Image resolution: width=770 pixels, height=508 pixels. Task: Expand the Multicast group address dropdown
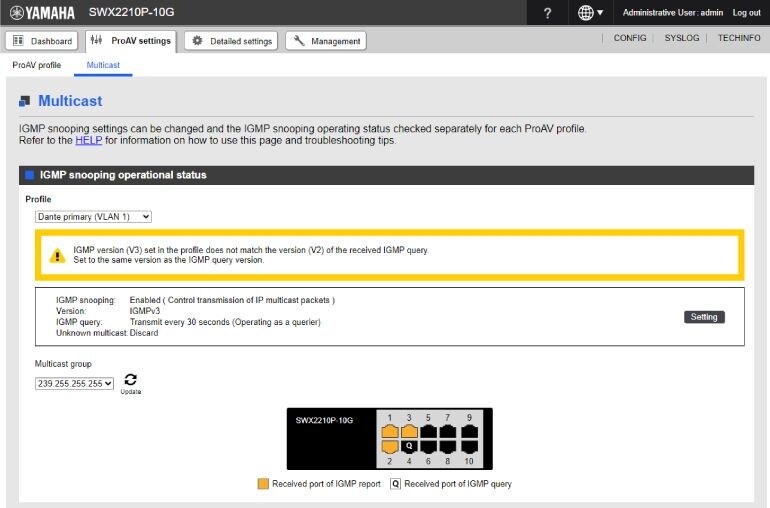point(75,383)
